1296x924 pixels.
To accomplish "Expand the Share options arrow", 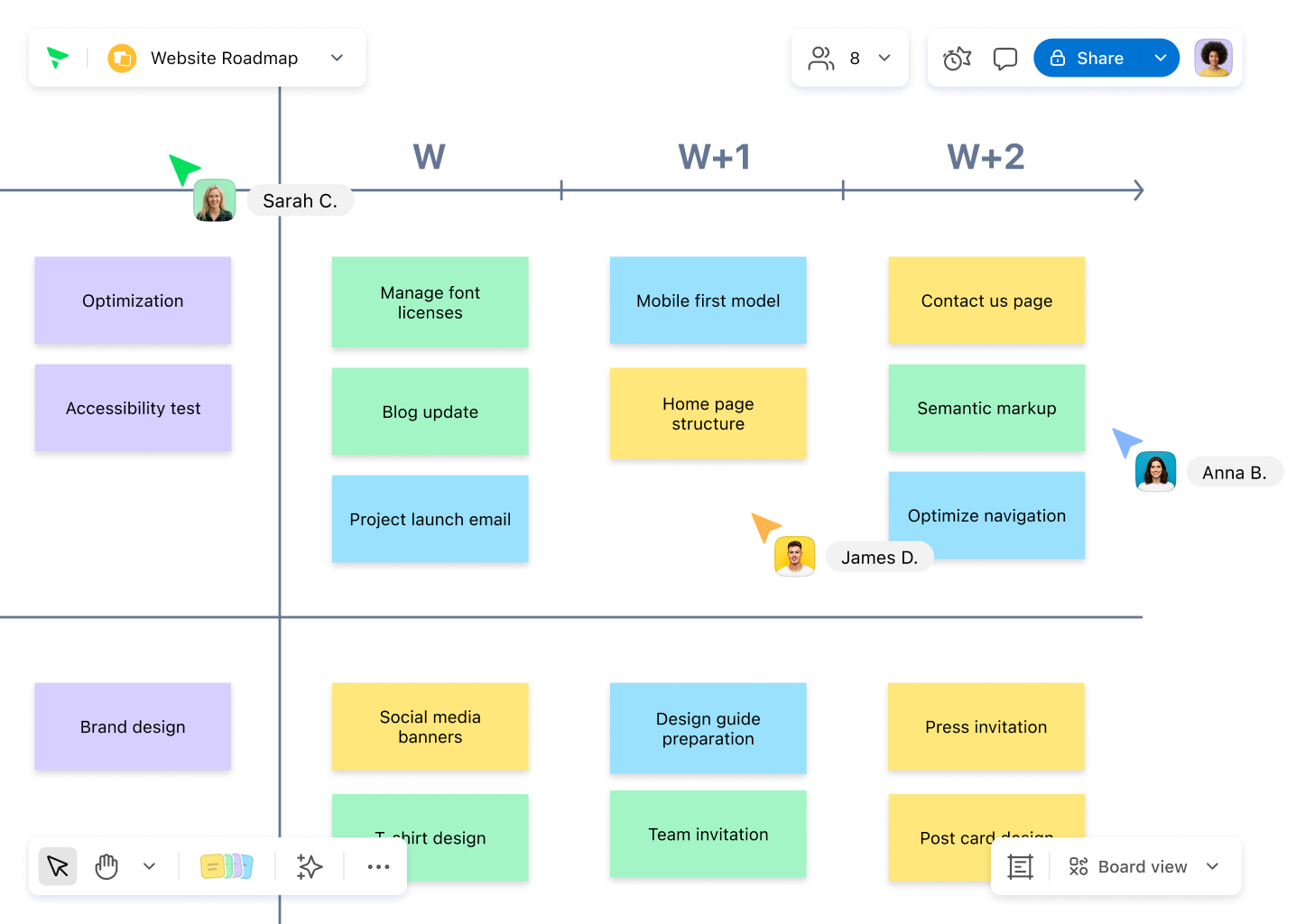I will point(1161,58).
